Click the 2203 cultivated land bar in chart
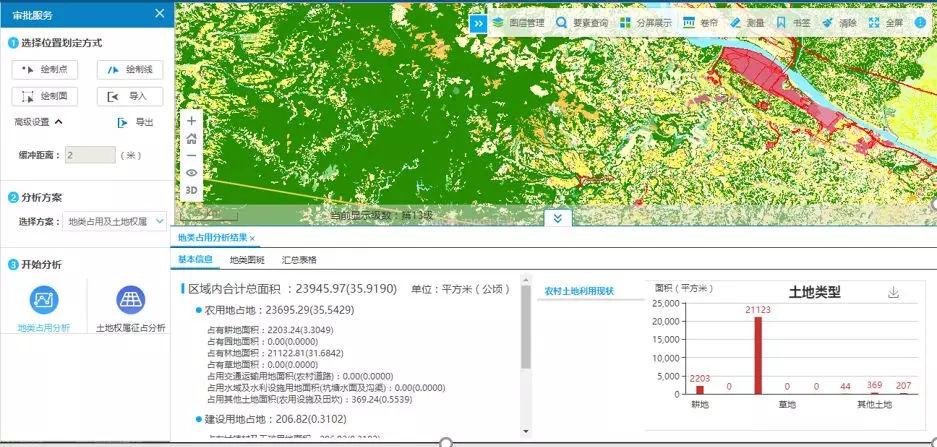The image size is (937, 447). 700,390
